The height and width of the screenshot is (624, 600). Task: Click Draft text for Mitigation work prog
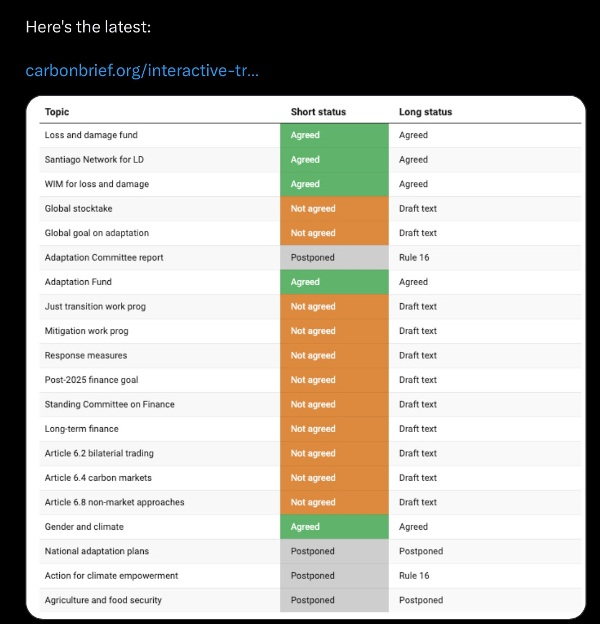tap(418, 331)
